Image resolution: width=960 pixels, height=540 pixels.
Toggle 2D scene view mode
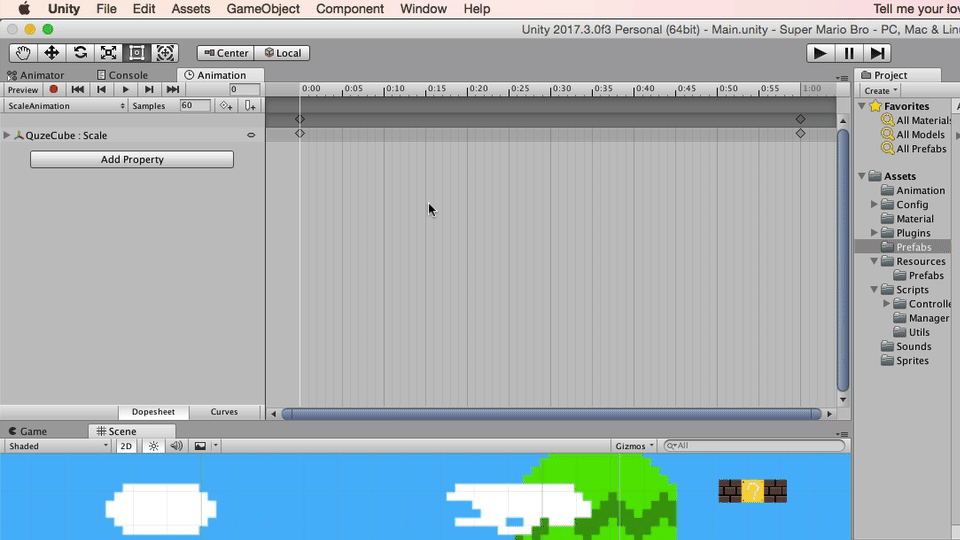click(x=126, y=446)
